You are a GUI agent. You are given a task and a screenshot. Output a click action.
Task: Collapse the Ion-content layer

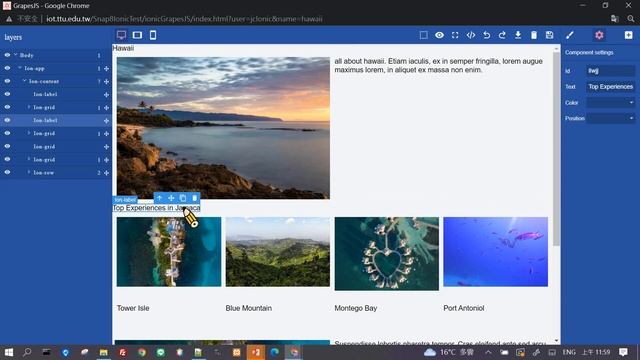[24, 81]
